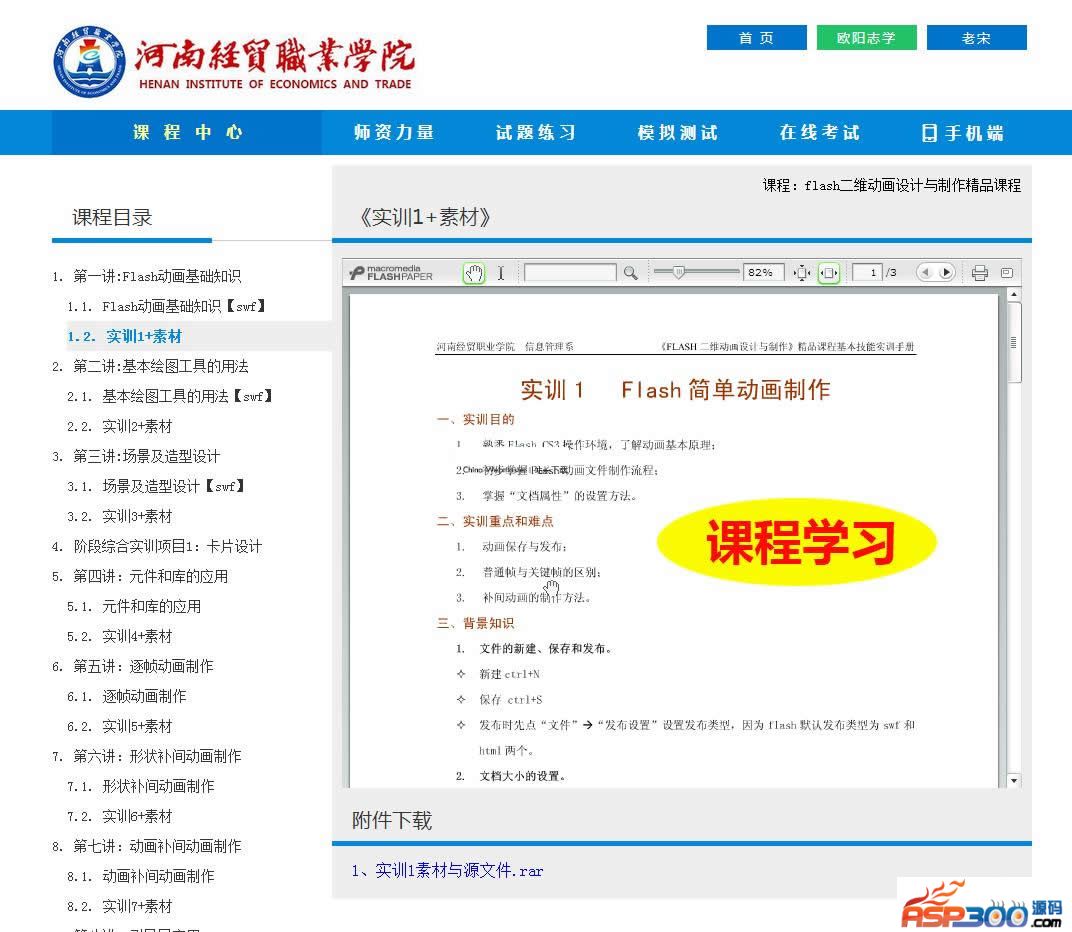This screenshot has height=932, width=1072.
Task: Open lesson 2.2 实训2+素材
Action: (120, 427)
